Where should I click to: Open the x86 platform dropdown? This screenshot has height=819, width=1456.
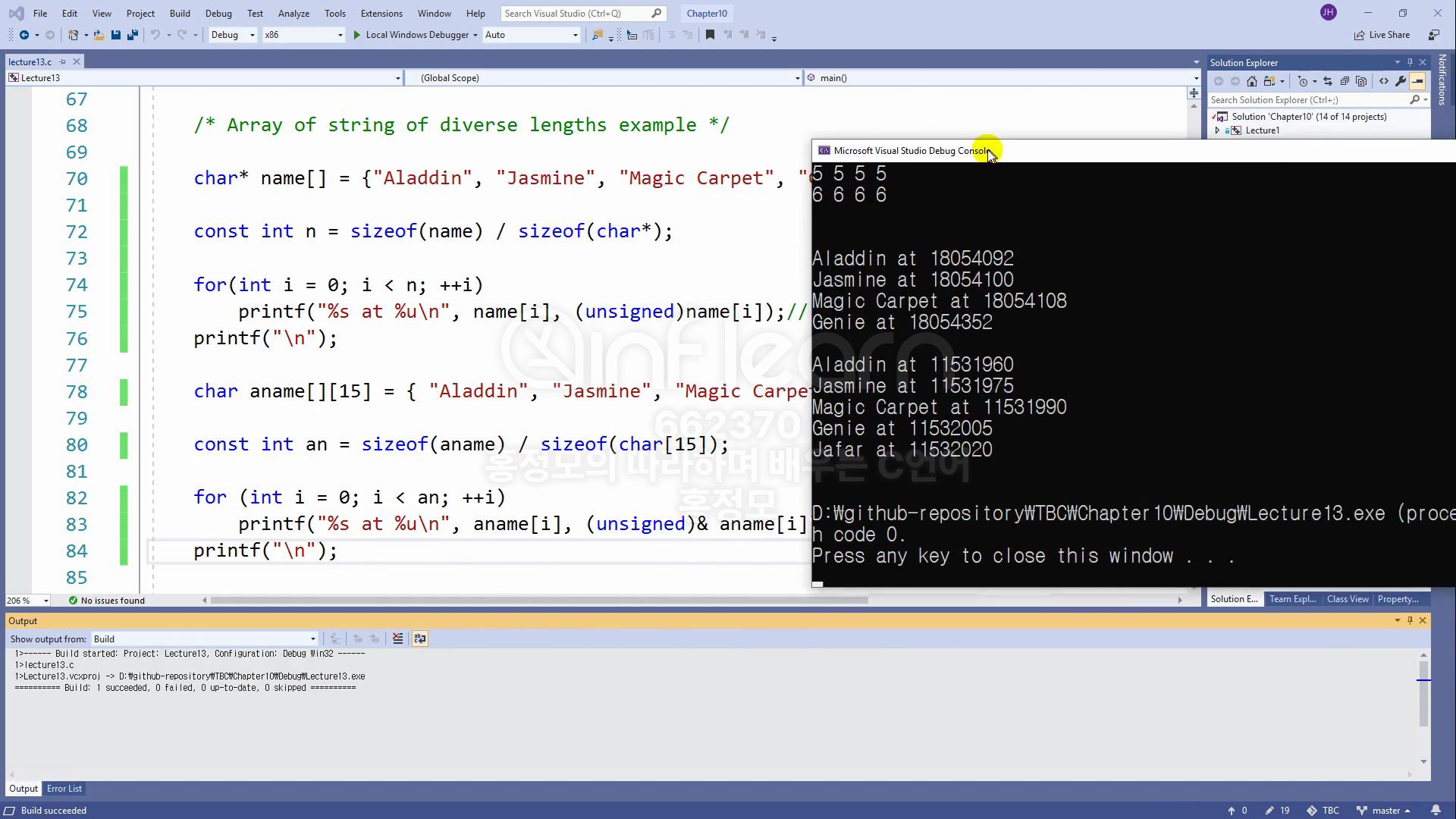[x=303, y=35]
